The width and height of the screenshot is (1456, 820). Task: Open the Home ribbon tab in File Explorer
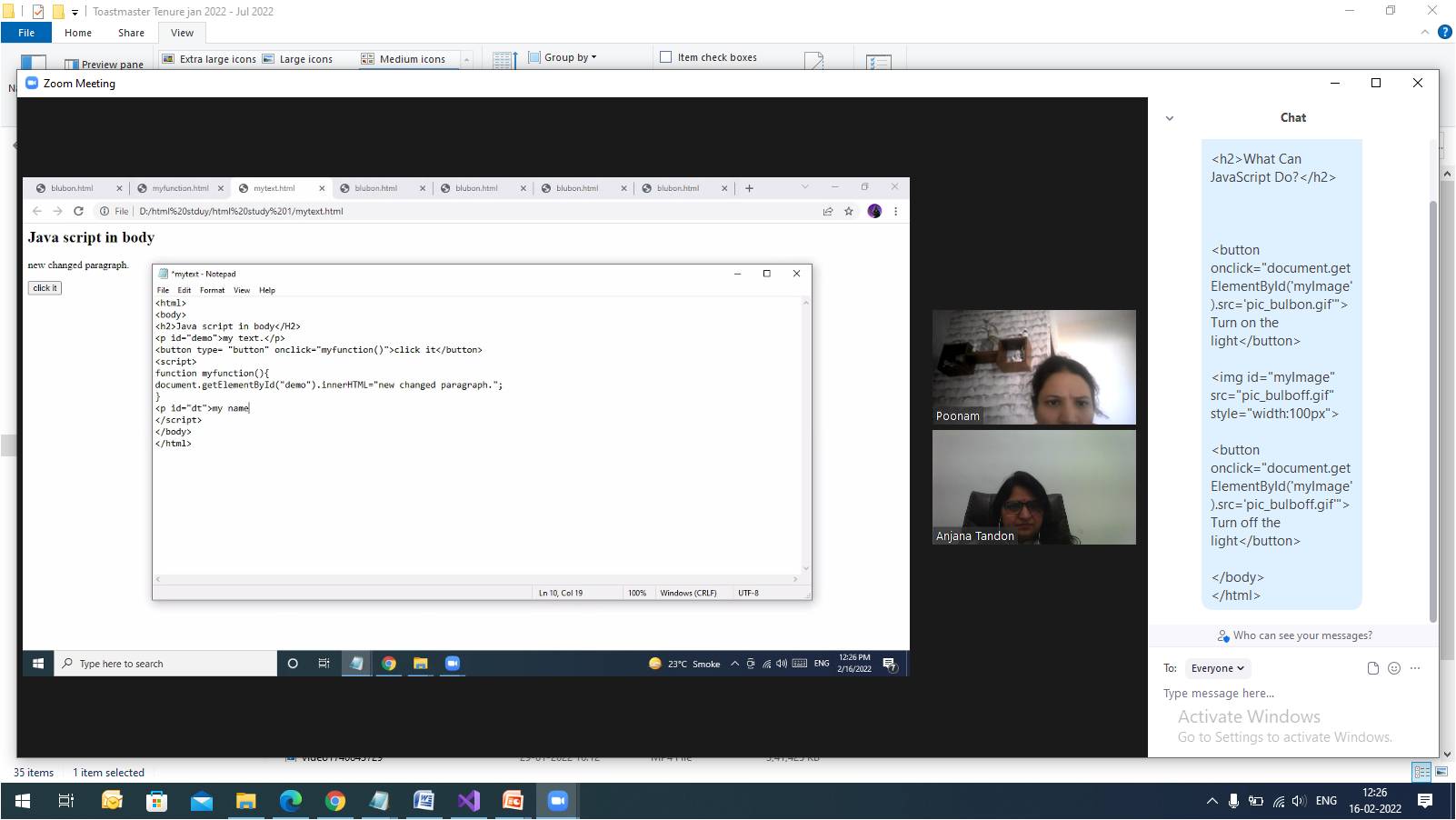click(x=78, y=33)
